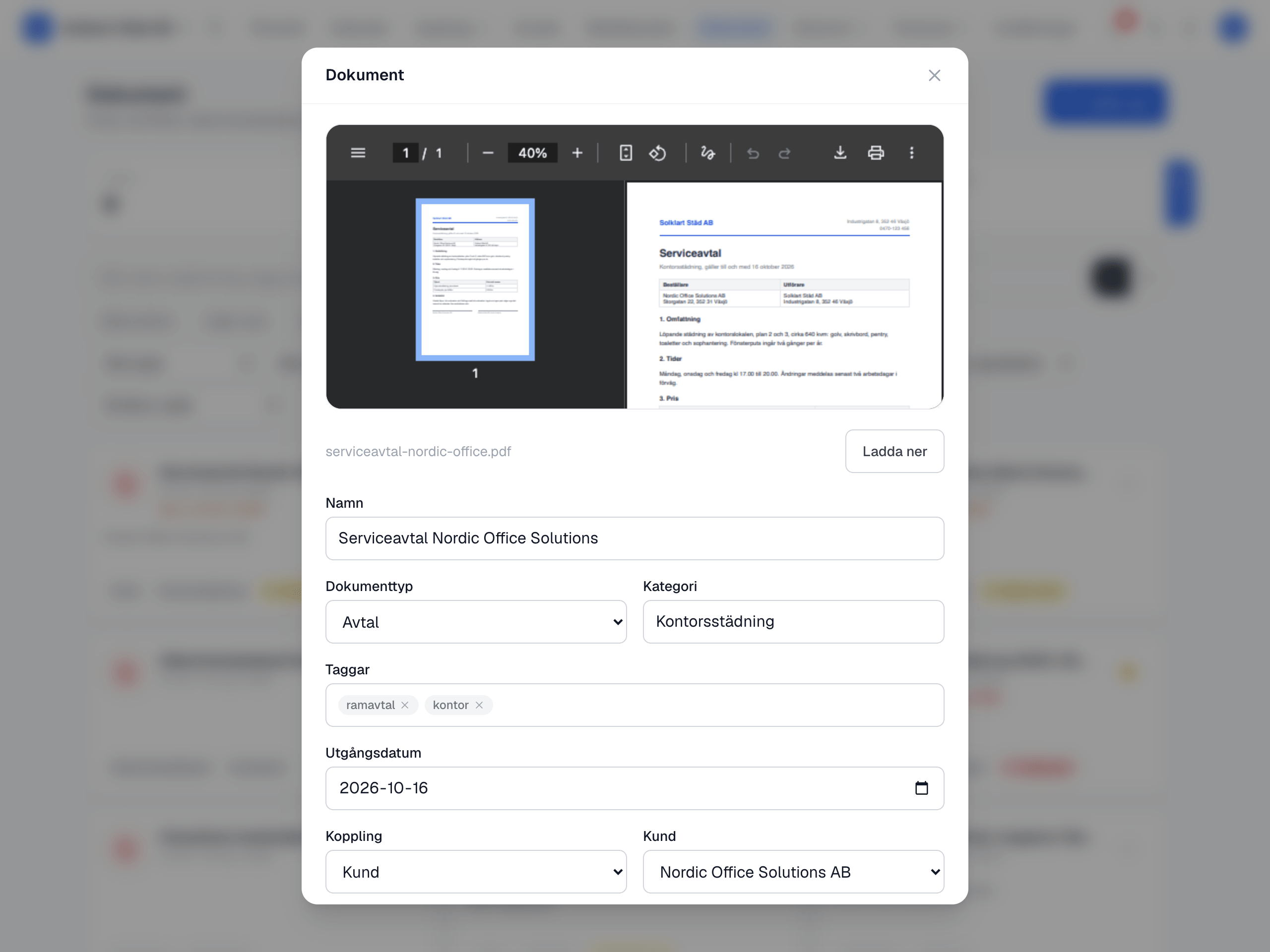Screen dimensions: 1270x952
Task: Edit the Namn text field
Action: click(x=635, y=538)
